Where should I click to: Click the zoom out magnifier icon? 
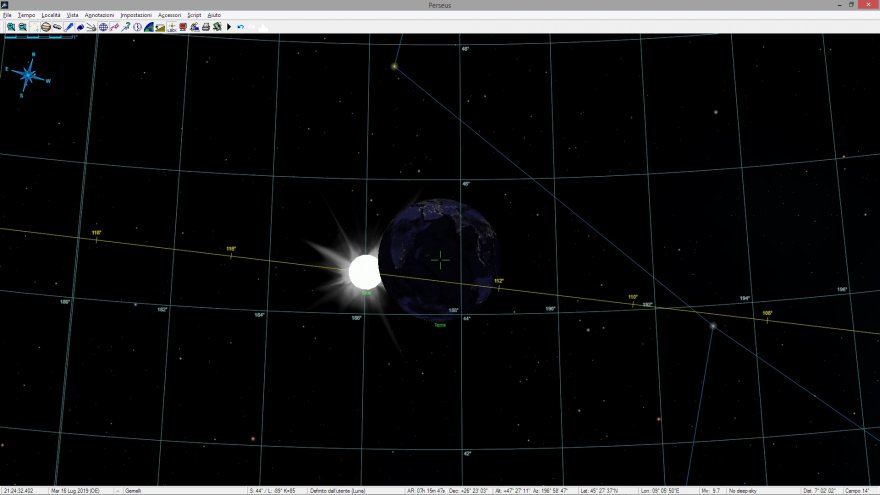click(x=22, y=27)
